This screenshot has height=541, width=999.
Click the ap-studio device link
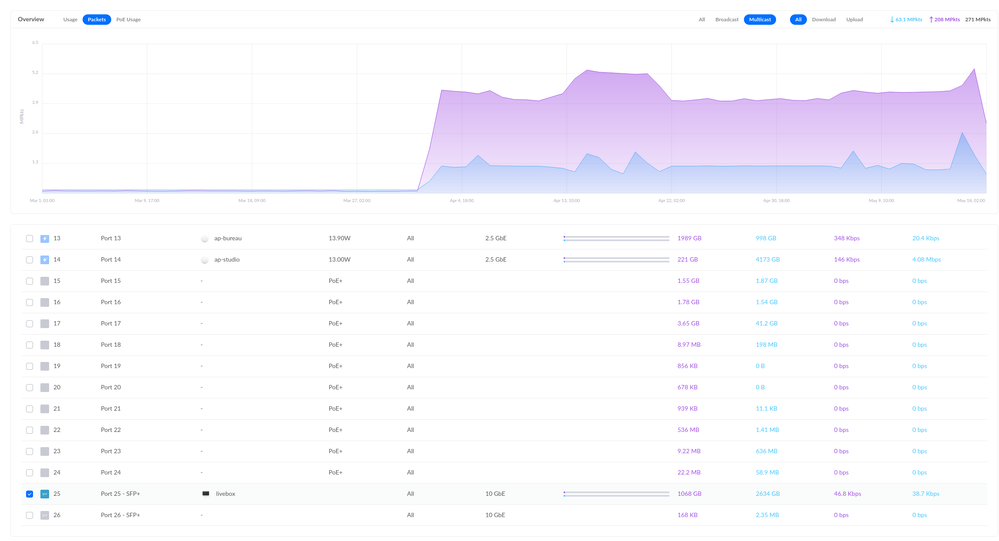(x=227, y=260)
